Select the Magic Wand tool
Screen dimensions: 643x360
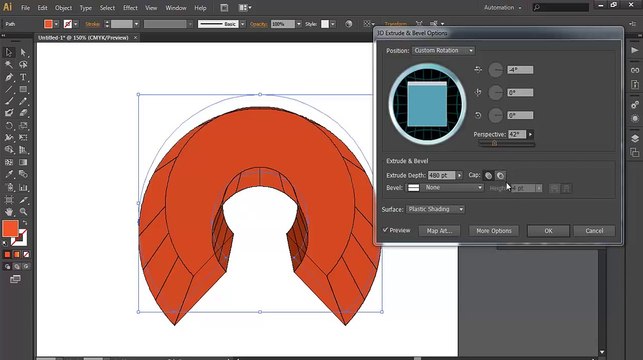pyautogui.click(x=9, y=64)
